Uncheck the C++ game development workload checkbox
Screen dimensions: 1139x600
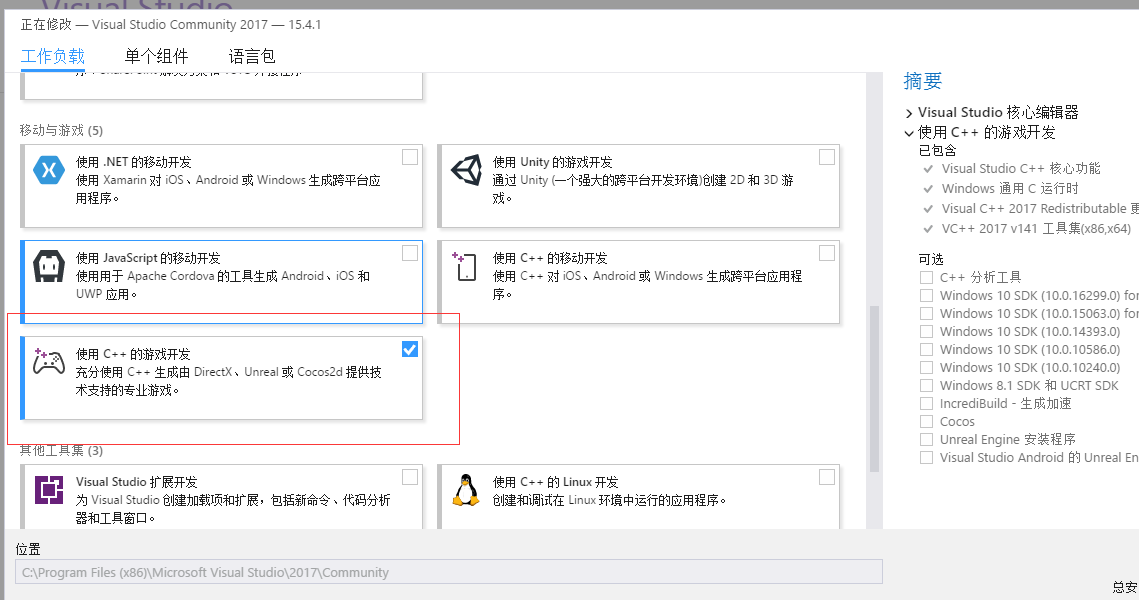coord(410,349)
